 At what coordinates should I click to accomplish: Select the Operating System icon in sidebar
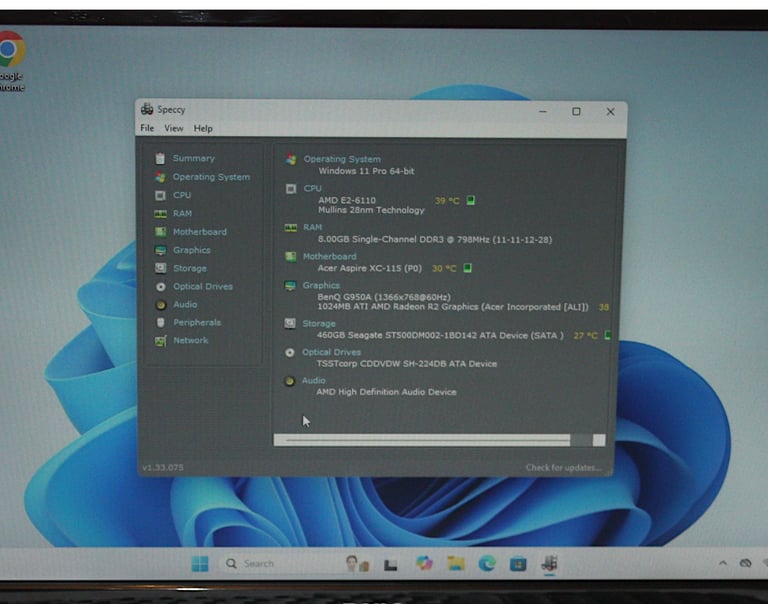[x=160, y=177]
